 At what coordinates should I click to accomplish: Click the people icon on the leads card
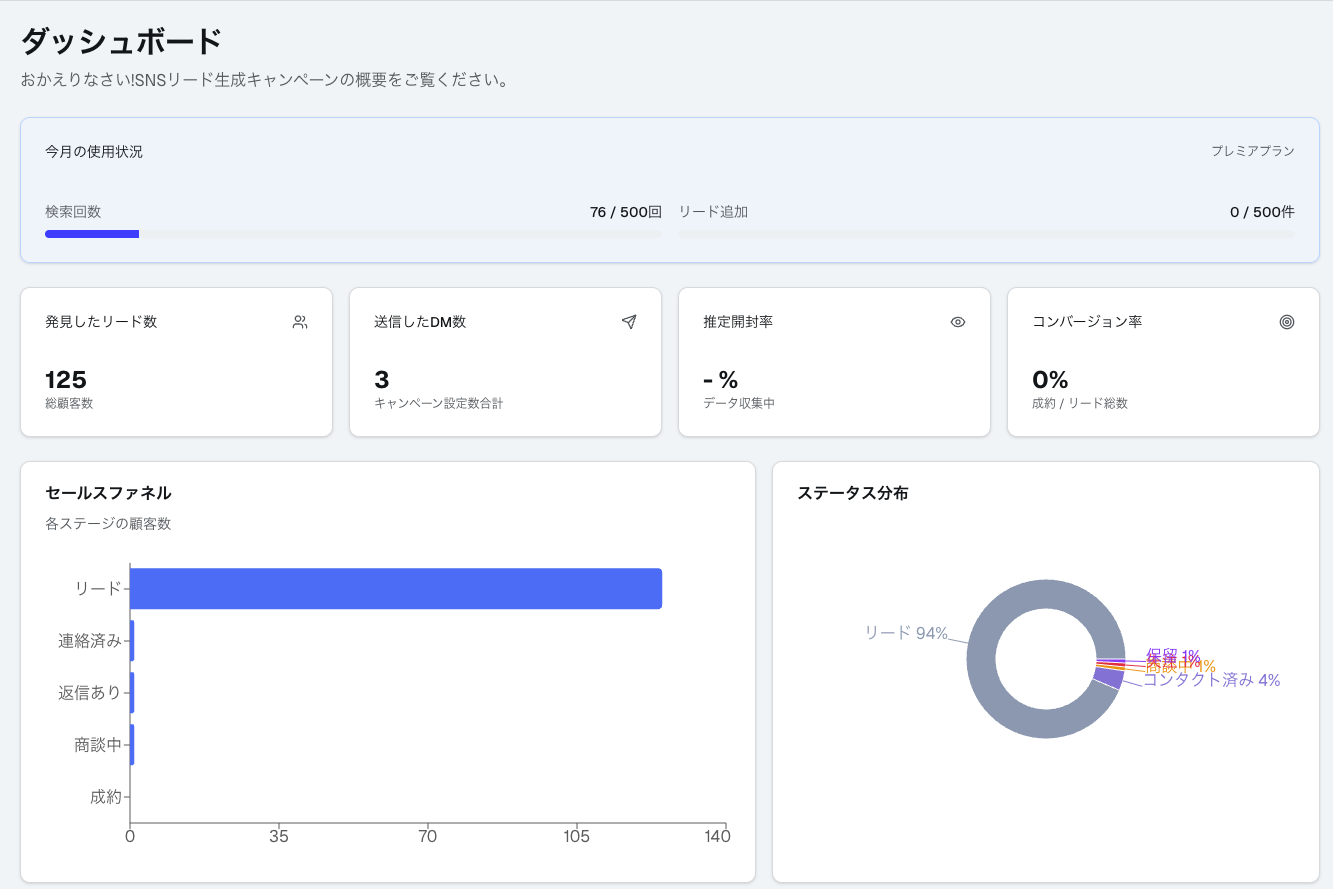(300, 322)
